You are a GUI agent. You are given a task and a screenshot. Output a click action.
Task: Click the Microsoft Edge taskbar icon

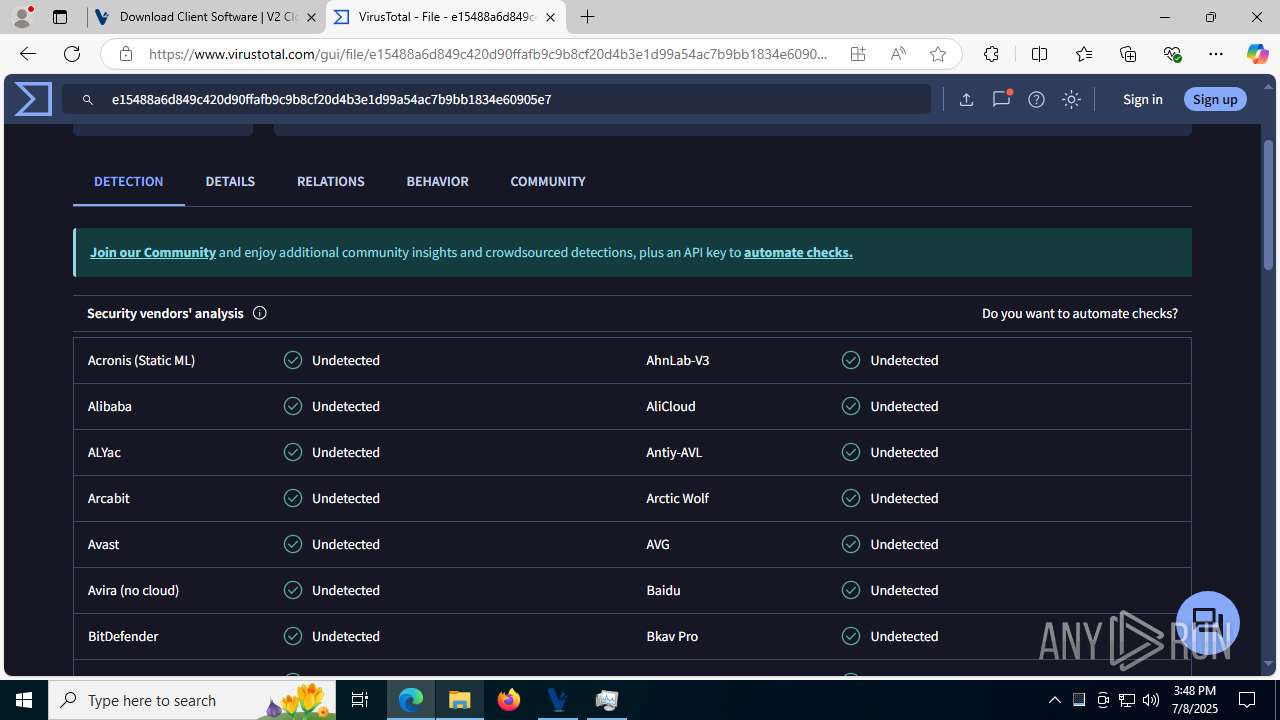coord(411,700)
